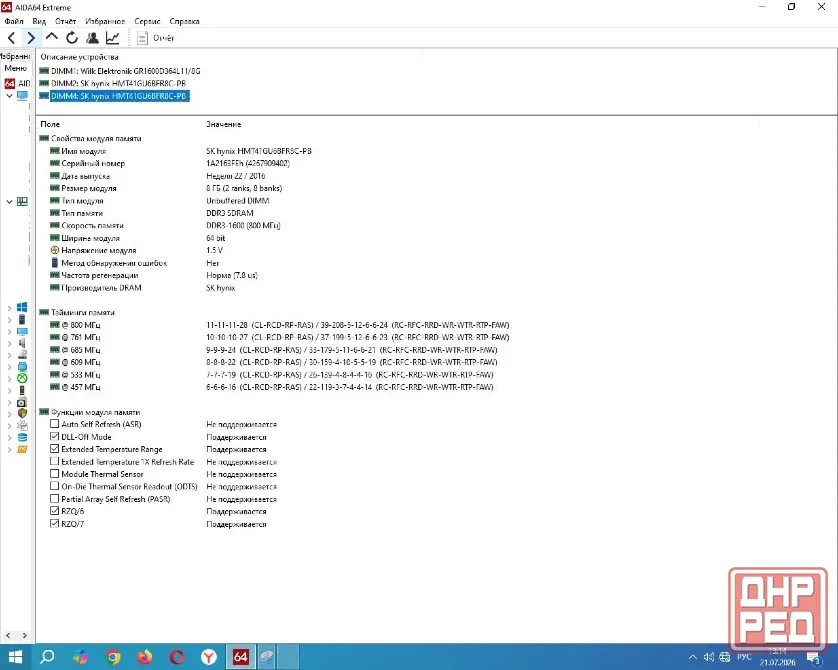
Task: Expand chevron beside the Server tower node
Action: pyautogui.click(x=9, y=320)
